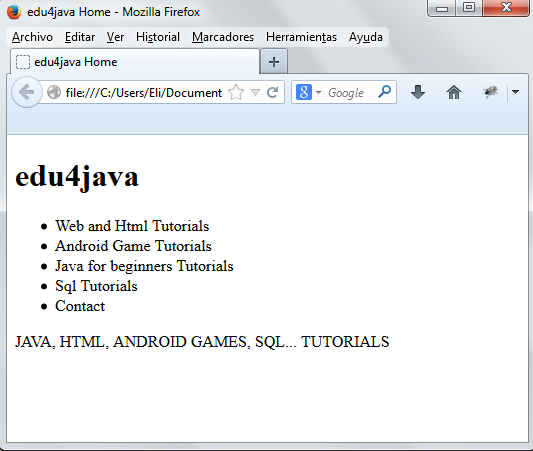This screenshot has height=451, width=533.
Task: Reload the page with the refresh icon
Action: click(273, 92)
